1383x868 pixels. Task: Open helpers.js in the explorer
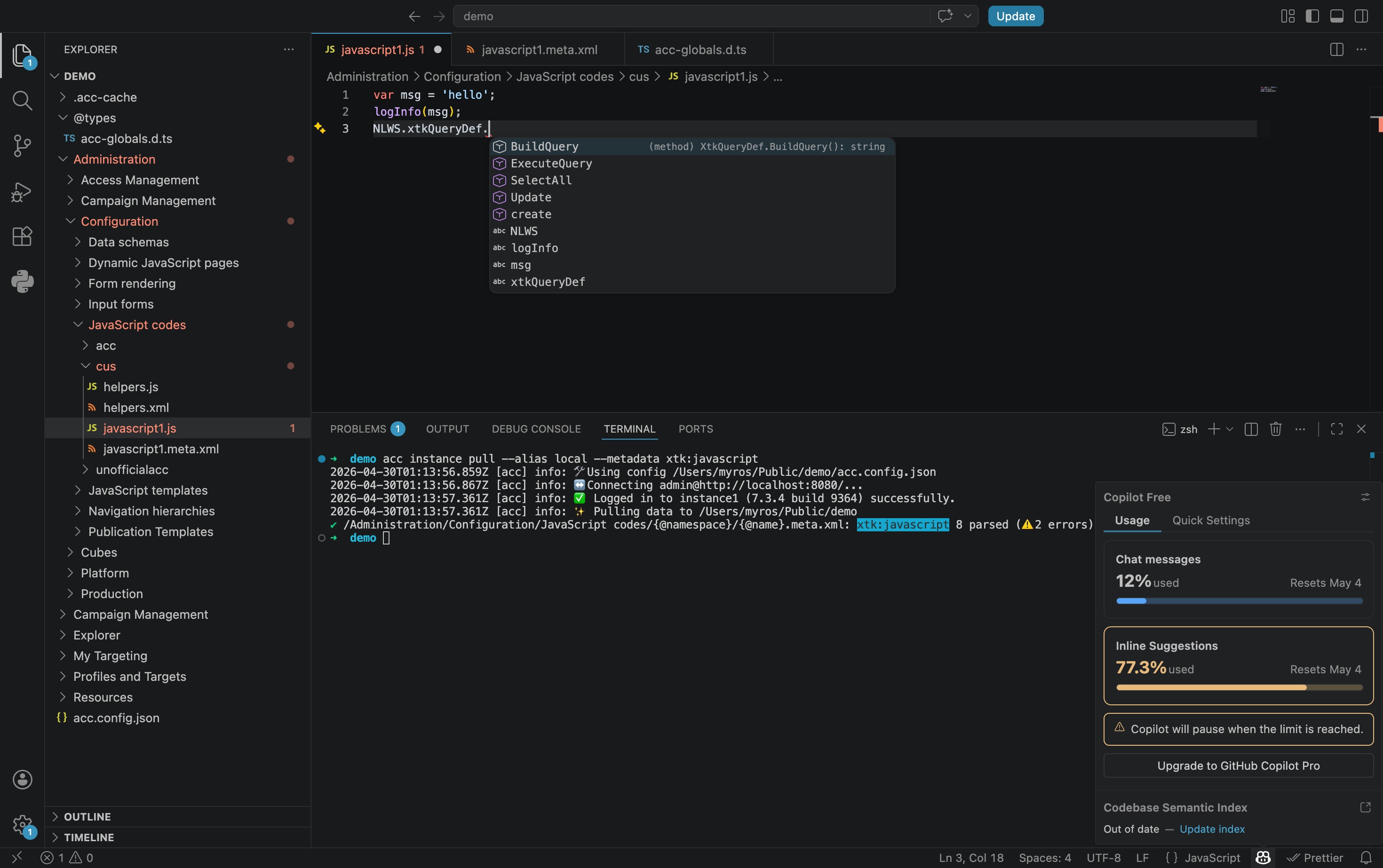tap(178, 387)
